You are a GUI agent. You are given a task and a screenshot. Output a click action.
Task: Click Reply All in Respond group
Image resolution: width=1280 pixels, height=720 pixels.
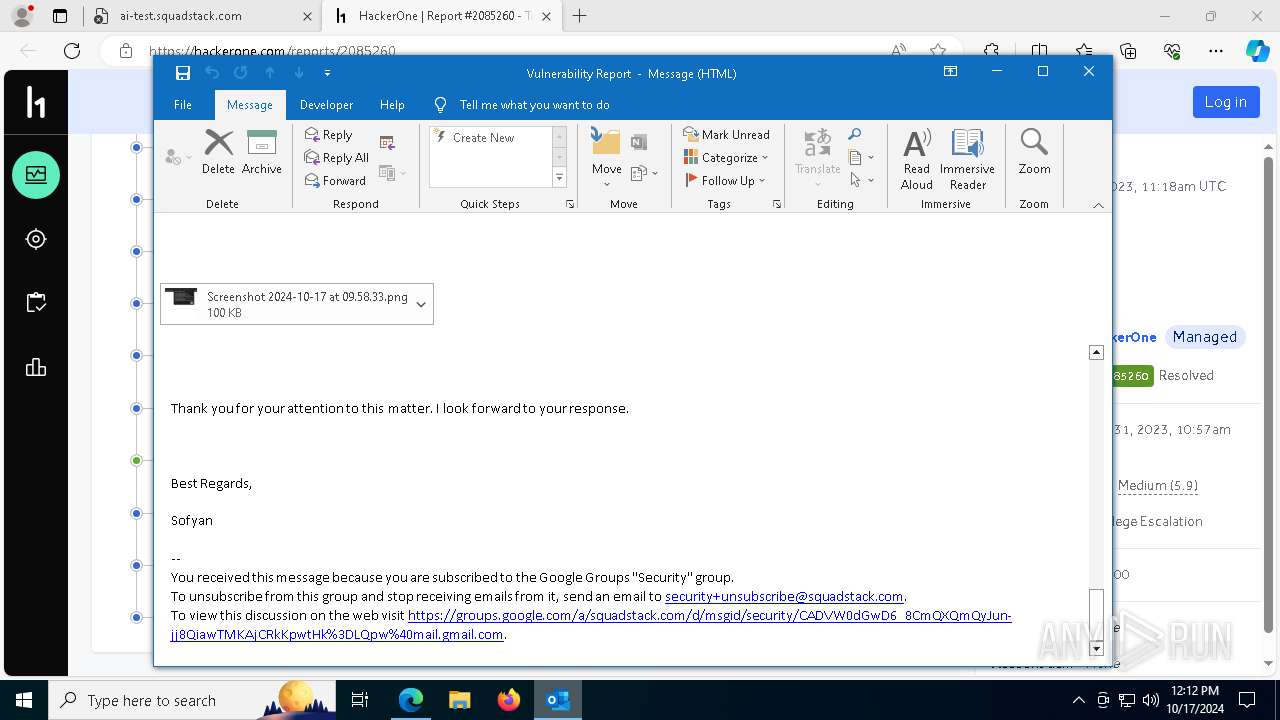pyautogui.click(x=337, y=158)
